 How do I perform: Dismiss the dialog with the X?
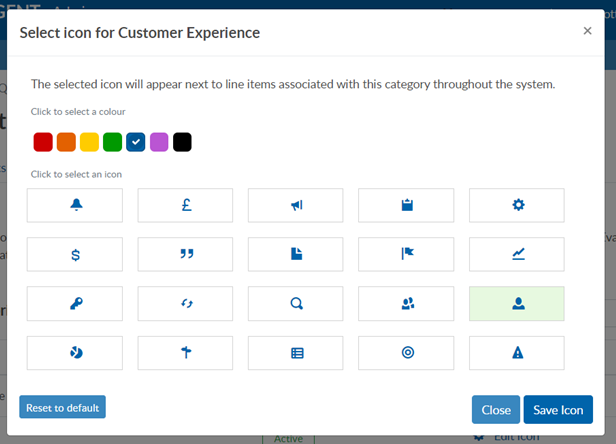click(587, 31)
